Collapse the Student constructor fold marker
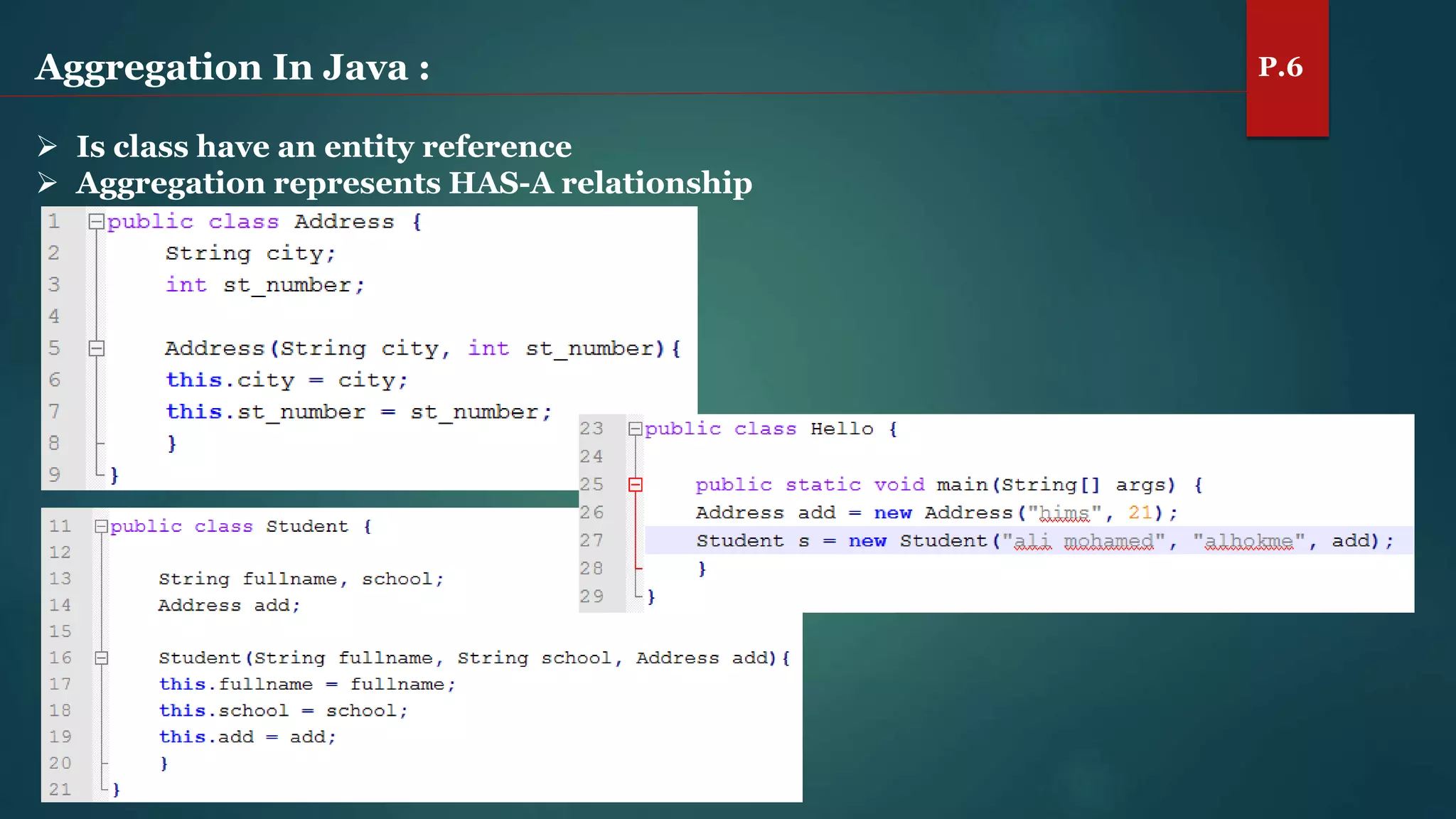 click(101, 658)
